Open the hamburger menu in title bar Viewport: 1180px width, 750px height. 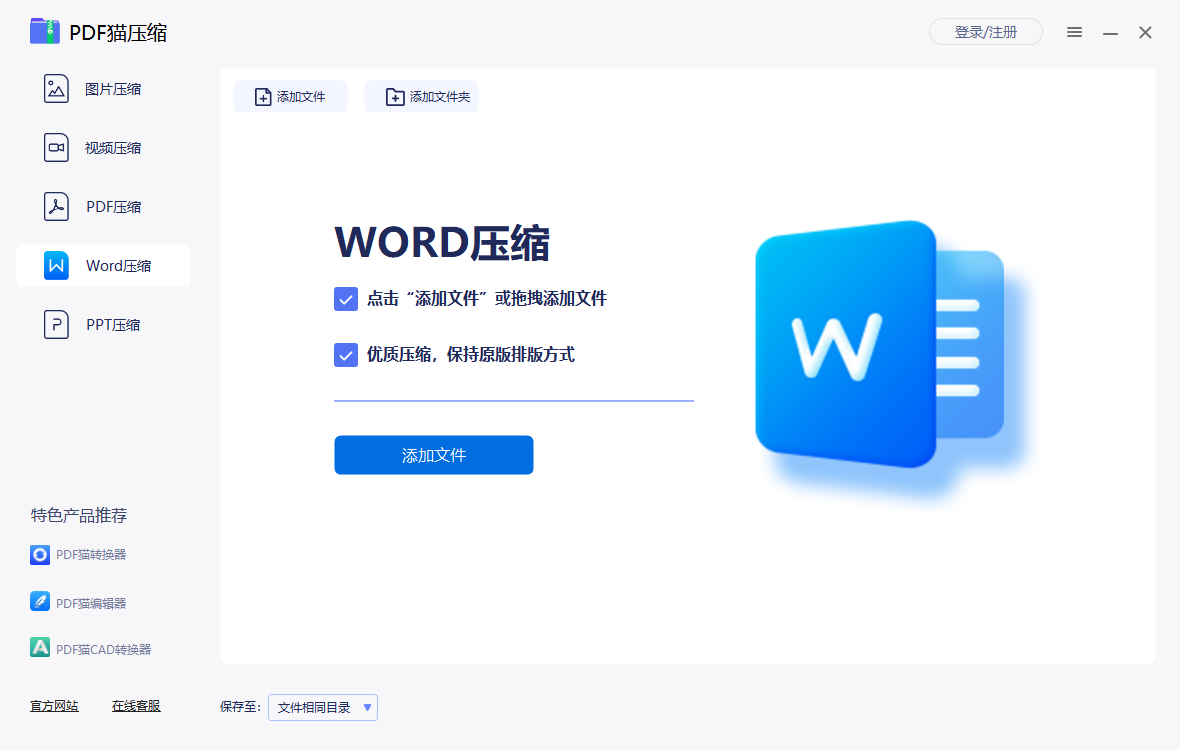click(1074, 32)
